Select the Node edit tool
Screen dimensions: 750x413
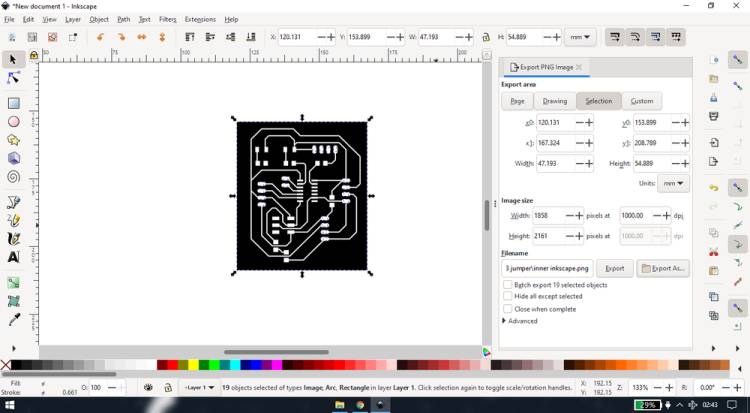point(13,78)
